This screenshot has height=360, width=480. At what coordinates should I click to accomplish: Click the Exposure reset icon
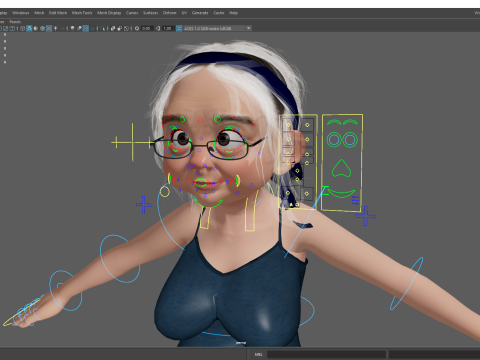click(x=137, y=28)
